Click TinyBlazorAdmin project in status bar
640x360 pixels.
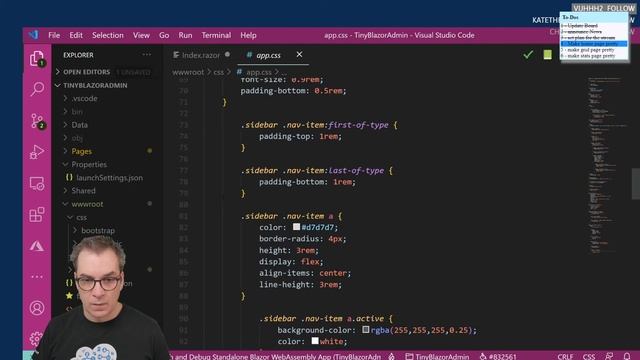tap(437, 356)
